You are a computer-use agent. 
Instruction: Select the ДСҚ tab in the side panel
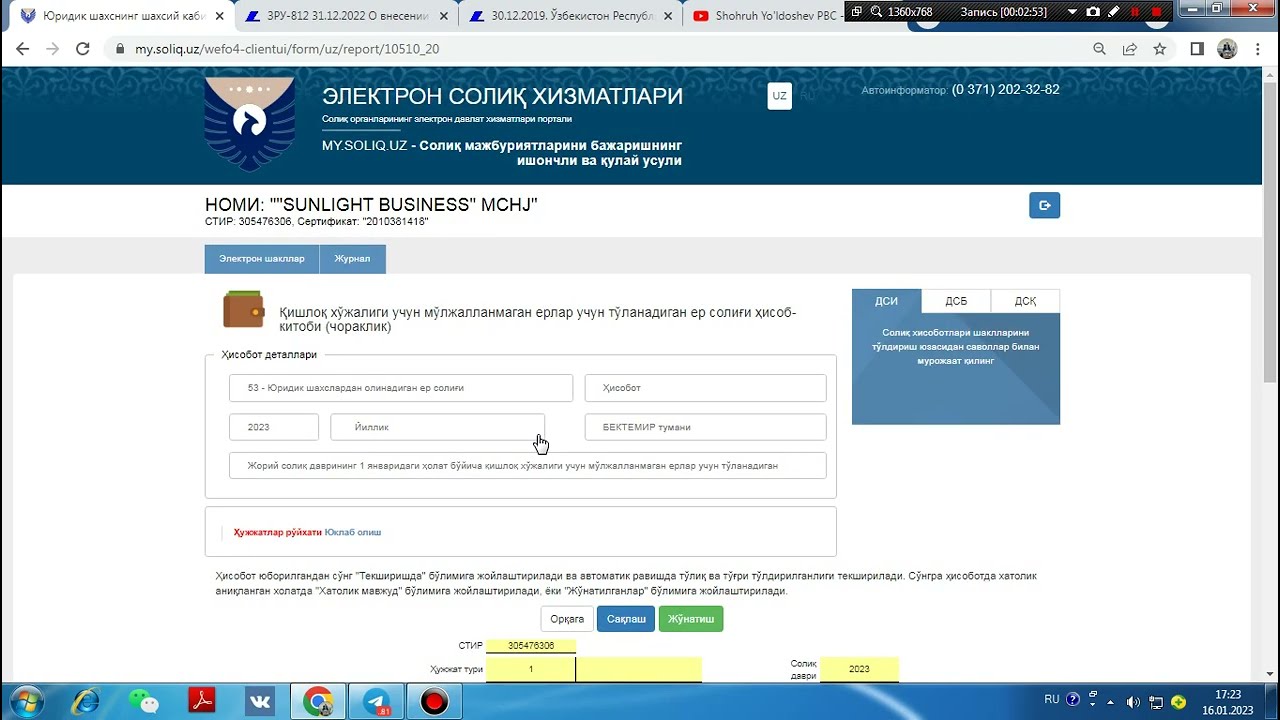click(1025, 301)
